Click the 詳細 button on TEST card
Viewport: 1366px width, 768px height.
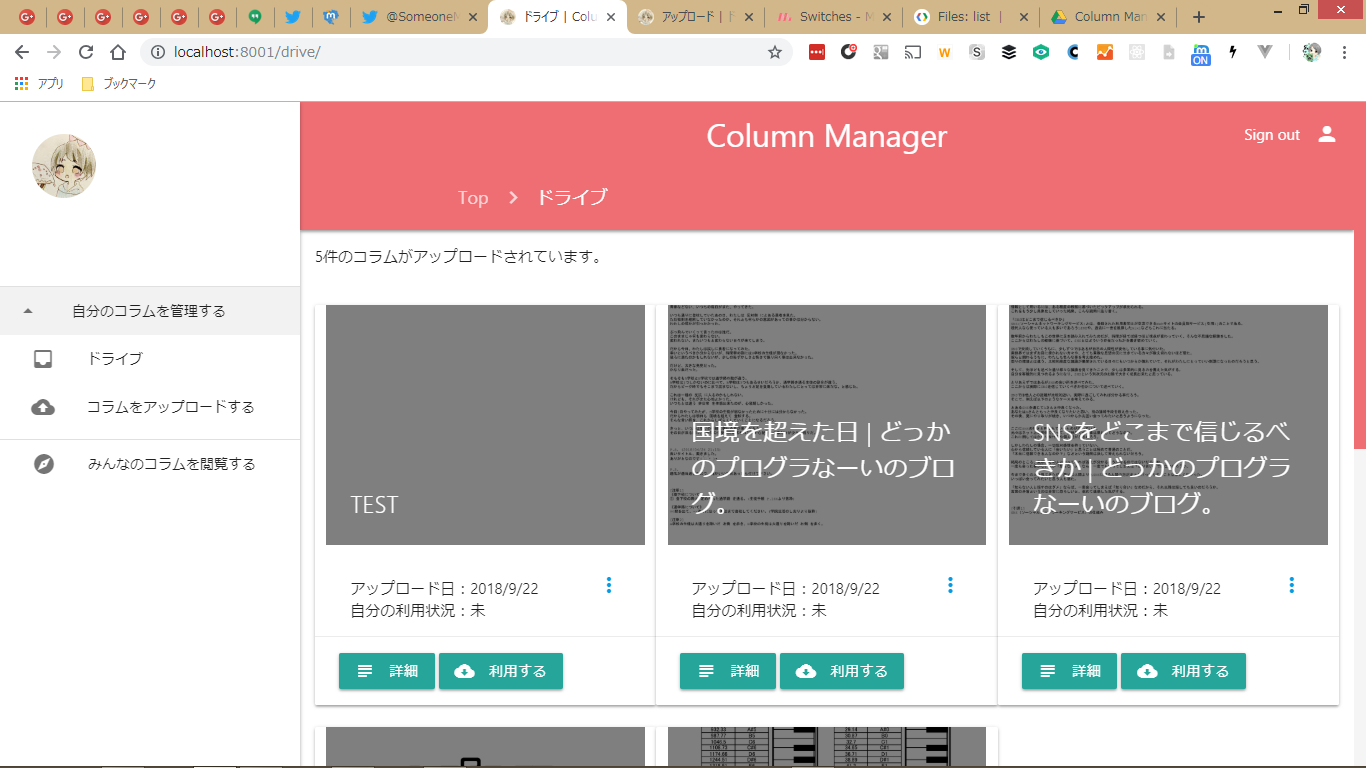tap(387, 671)
